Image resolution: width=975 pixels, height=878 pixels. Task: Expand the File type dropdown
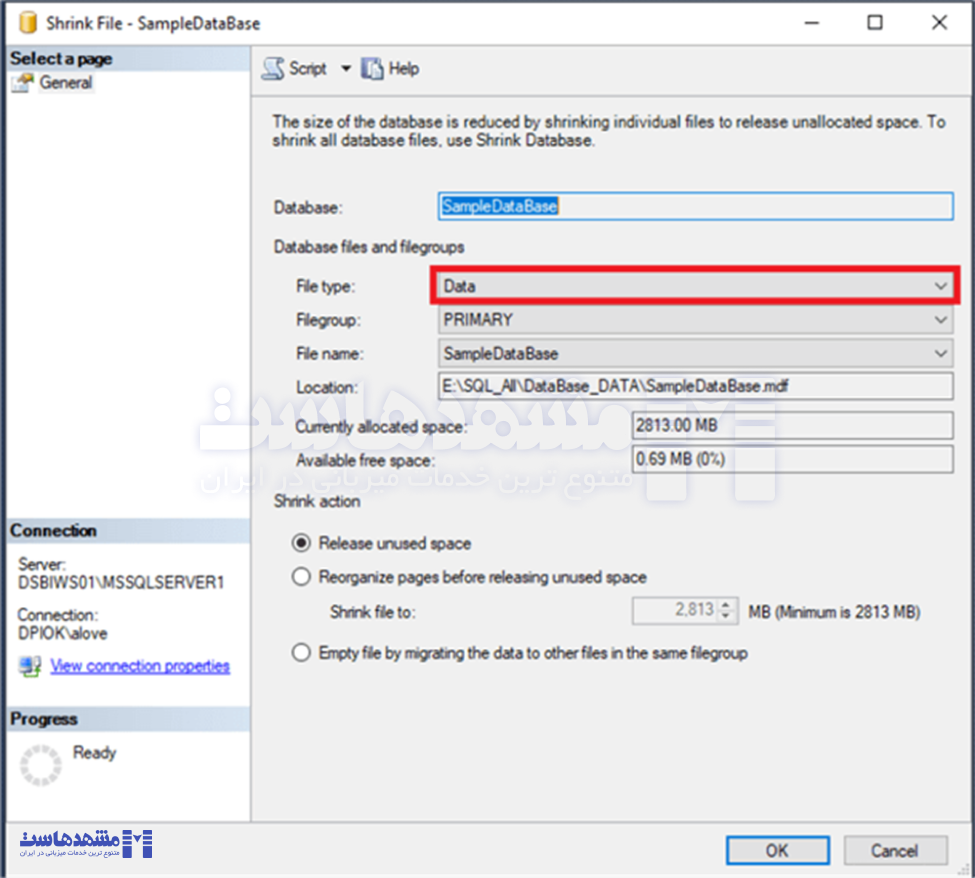(940, 286)
